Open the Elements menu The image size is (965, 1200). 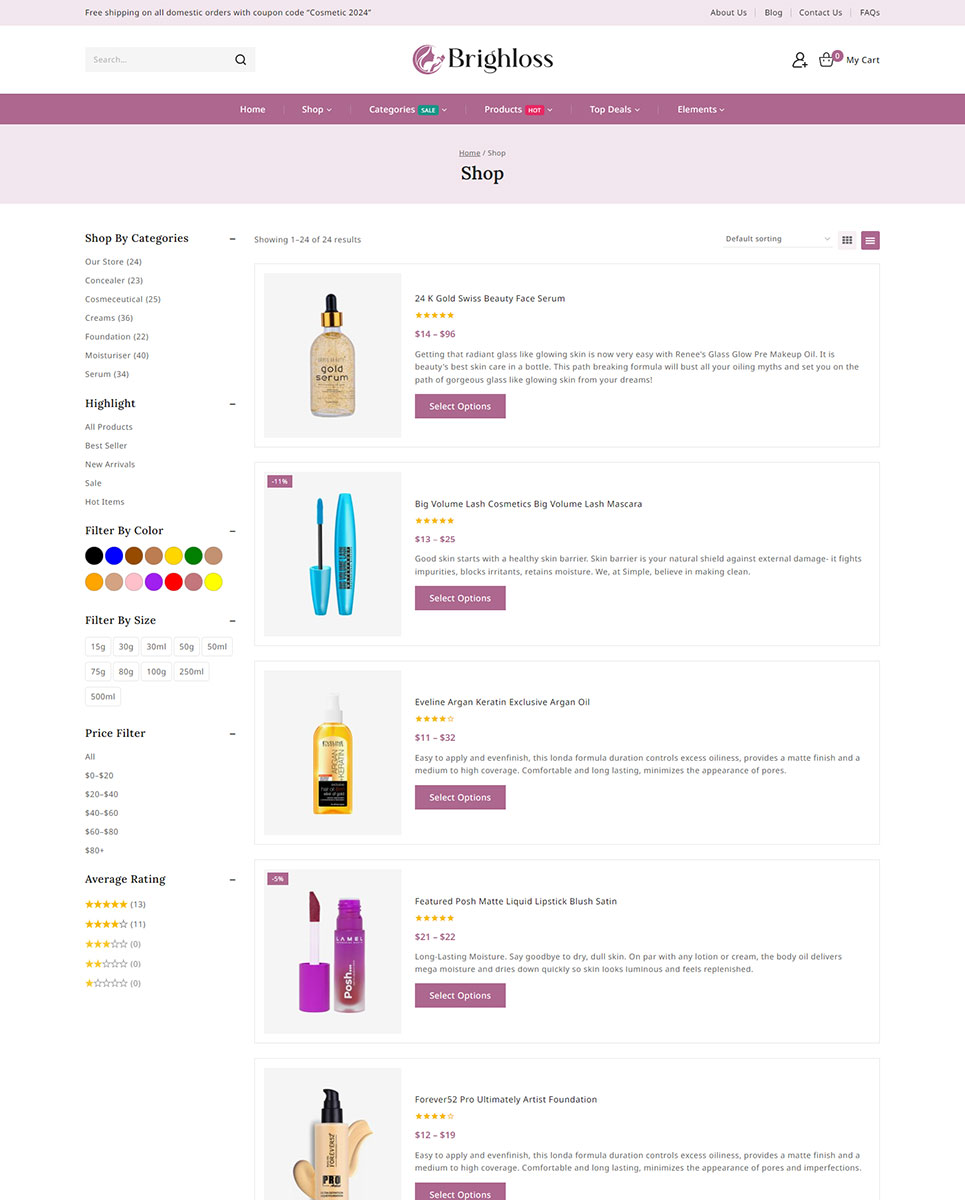coord(700,109)
